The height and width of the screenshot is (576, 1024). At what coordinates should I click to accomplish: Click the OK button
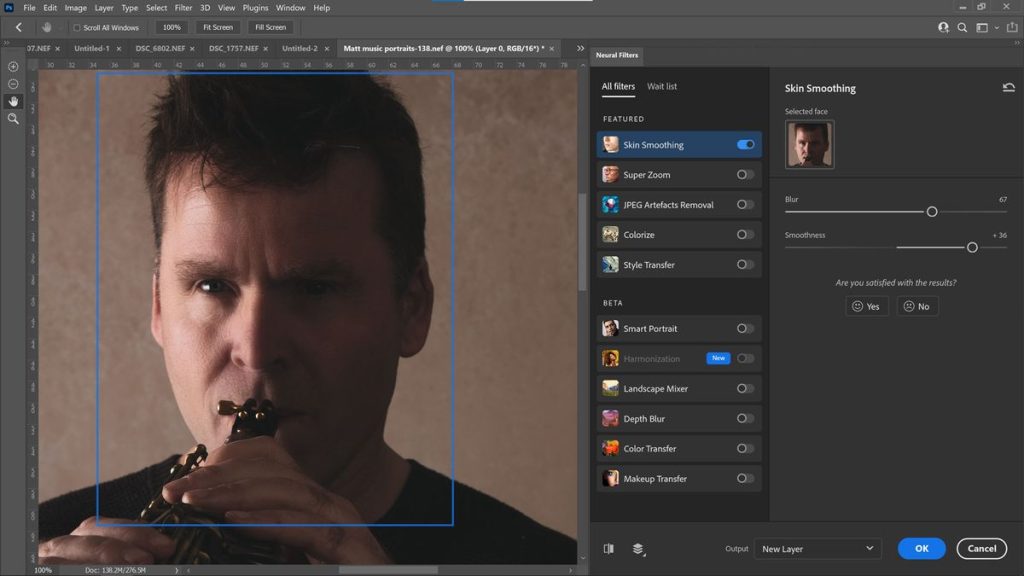pyautogui.click(x=921, y=548)
